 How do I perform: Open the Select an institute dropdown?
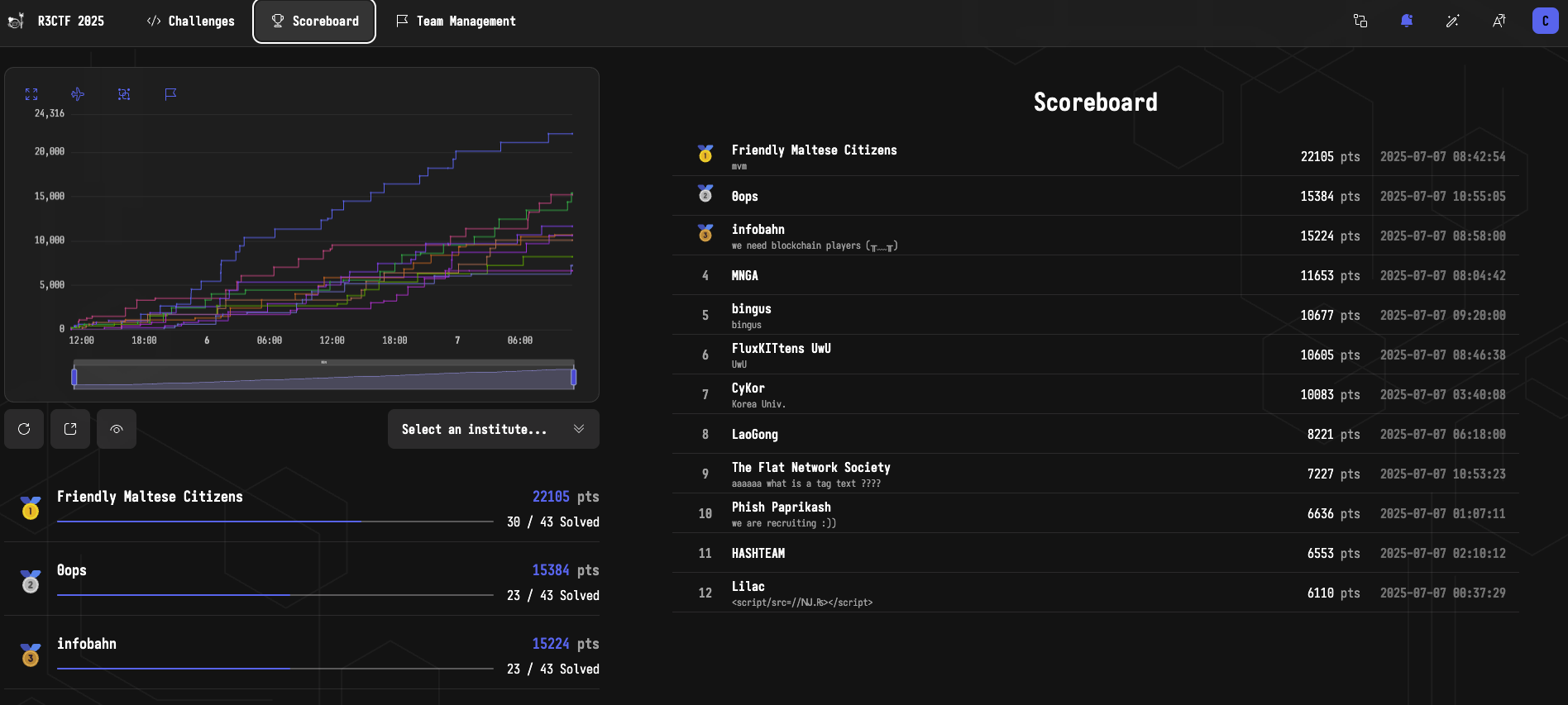[x=494, y=429]
